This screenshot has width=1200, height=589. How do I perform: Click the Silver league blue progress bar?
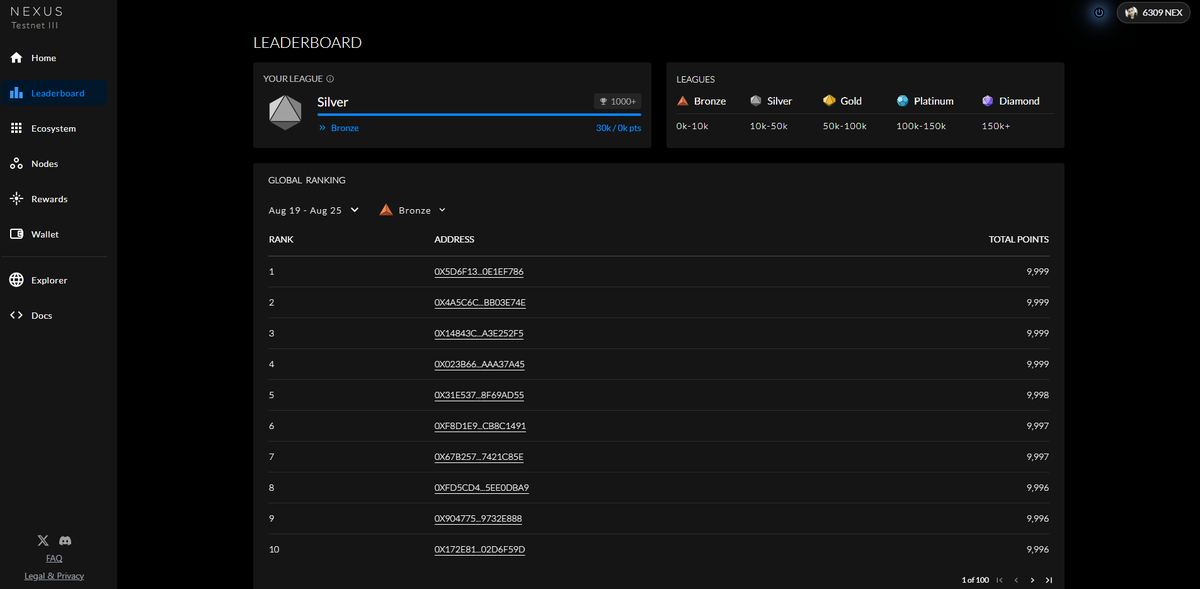click(x=479, y=115)
